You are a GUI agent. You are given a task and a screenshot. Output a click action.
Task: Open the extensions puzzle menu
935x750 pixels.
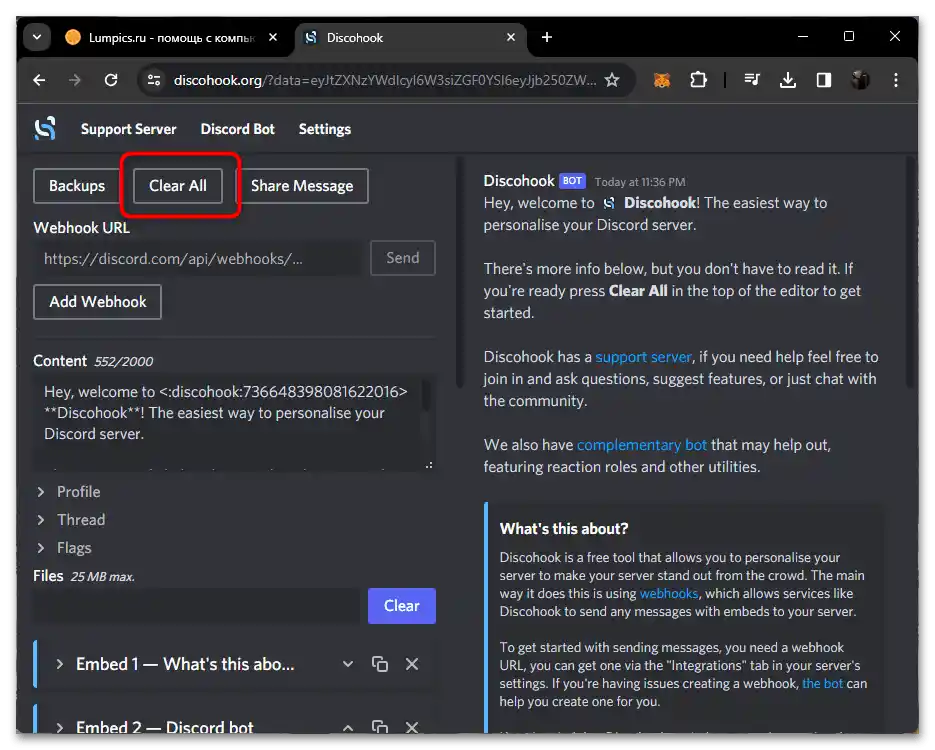coord(698,80)
